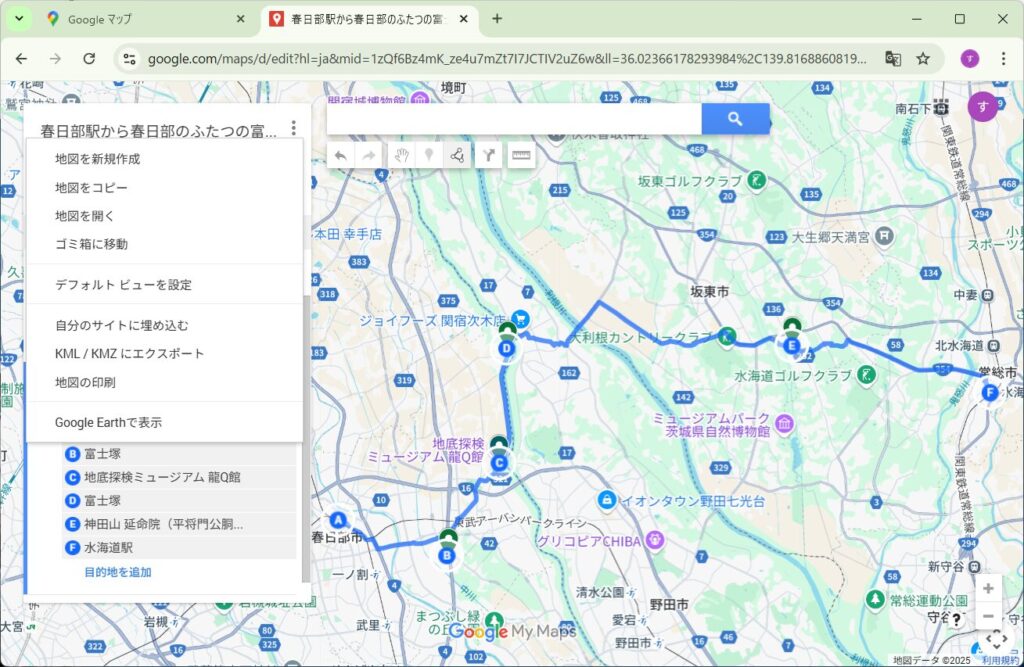Select destination D 富士塚 in list

pyautogui.click(x=180, y=501)
